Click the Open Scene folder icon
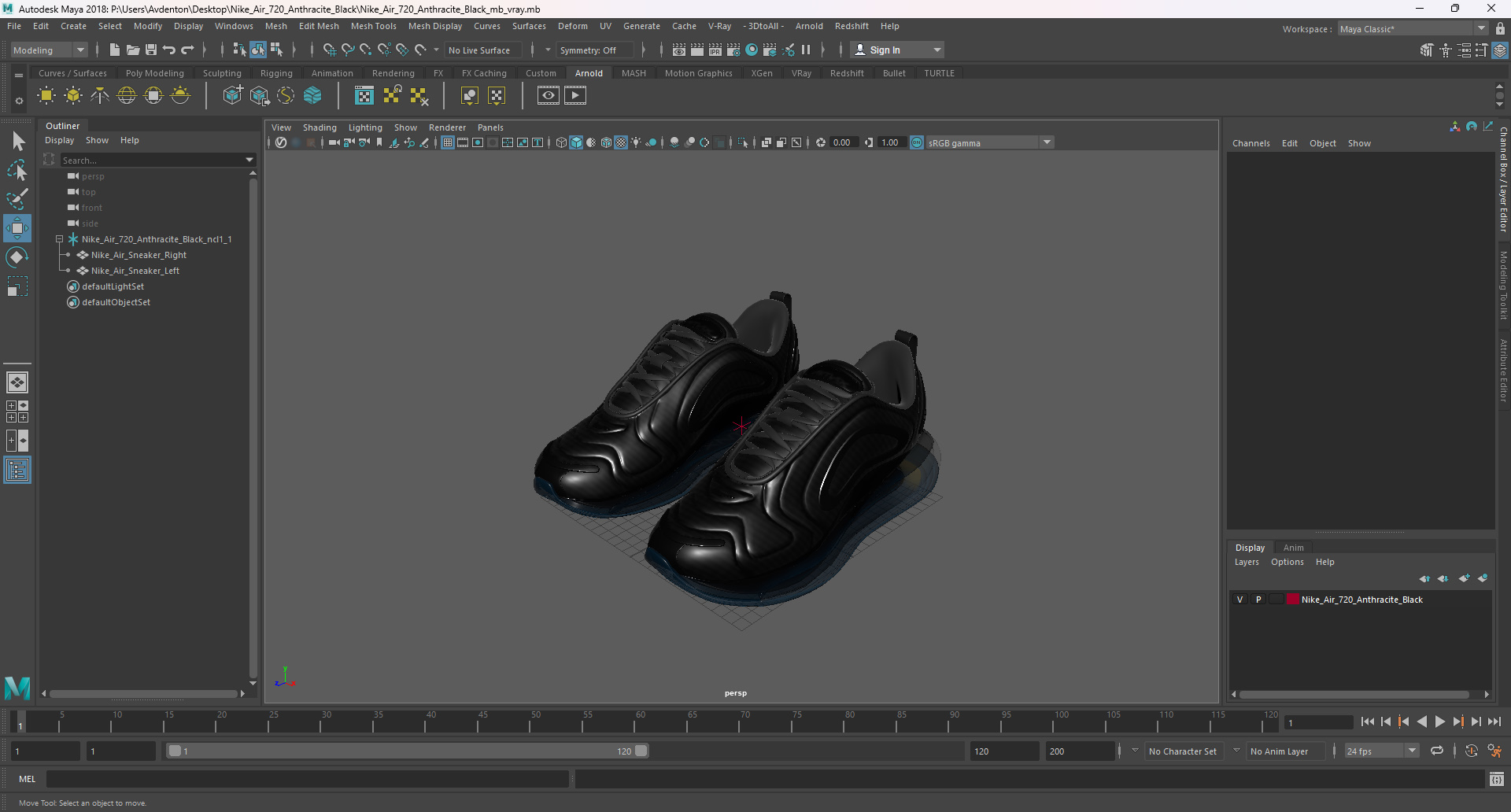Viewport: 1511px width, 812px height. (133, 50)
